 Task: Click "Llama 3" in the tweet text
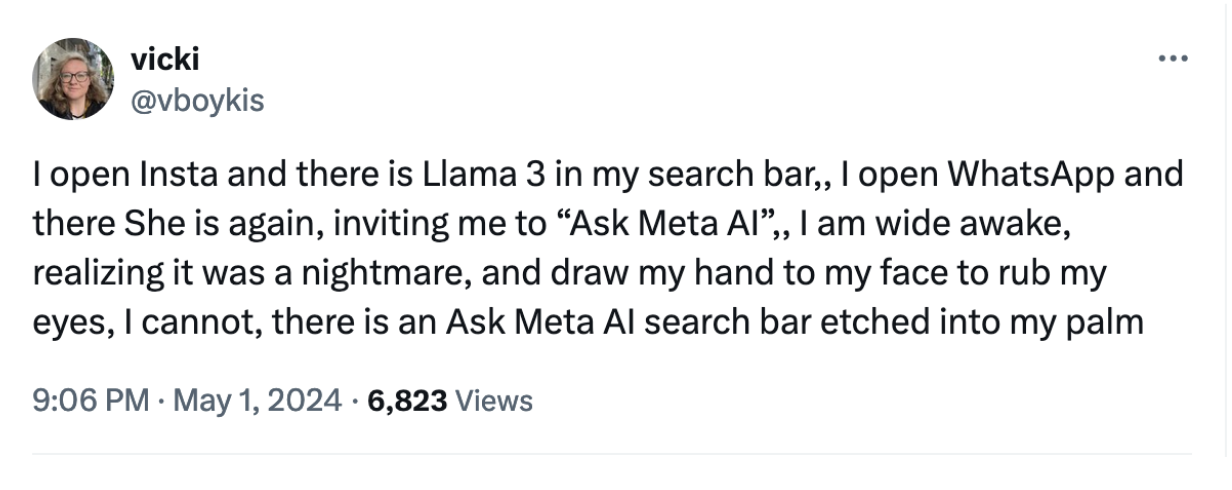[470, 175]
